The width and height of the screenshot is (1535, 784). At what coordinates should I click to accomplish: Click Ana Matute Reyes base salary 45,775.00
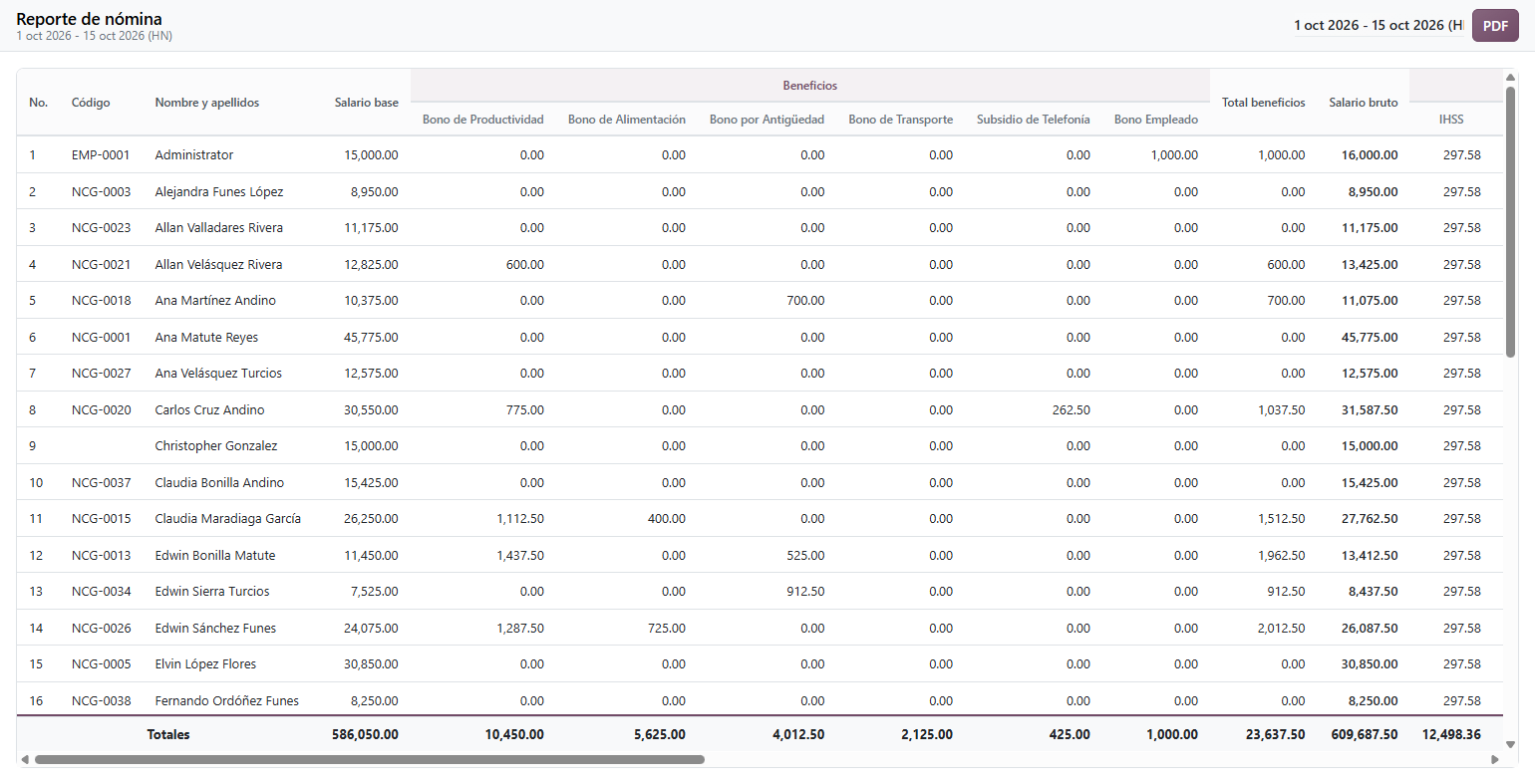point(371,337)
